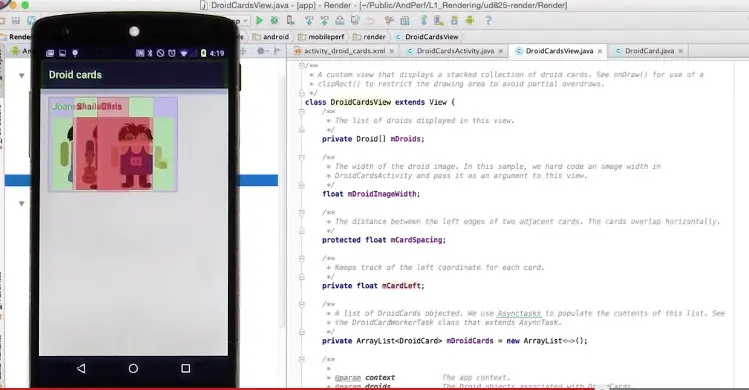749x390 pixels.
Task: Open the SDK Manager download icon
Action: click(x=454, y=21)
